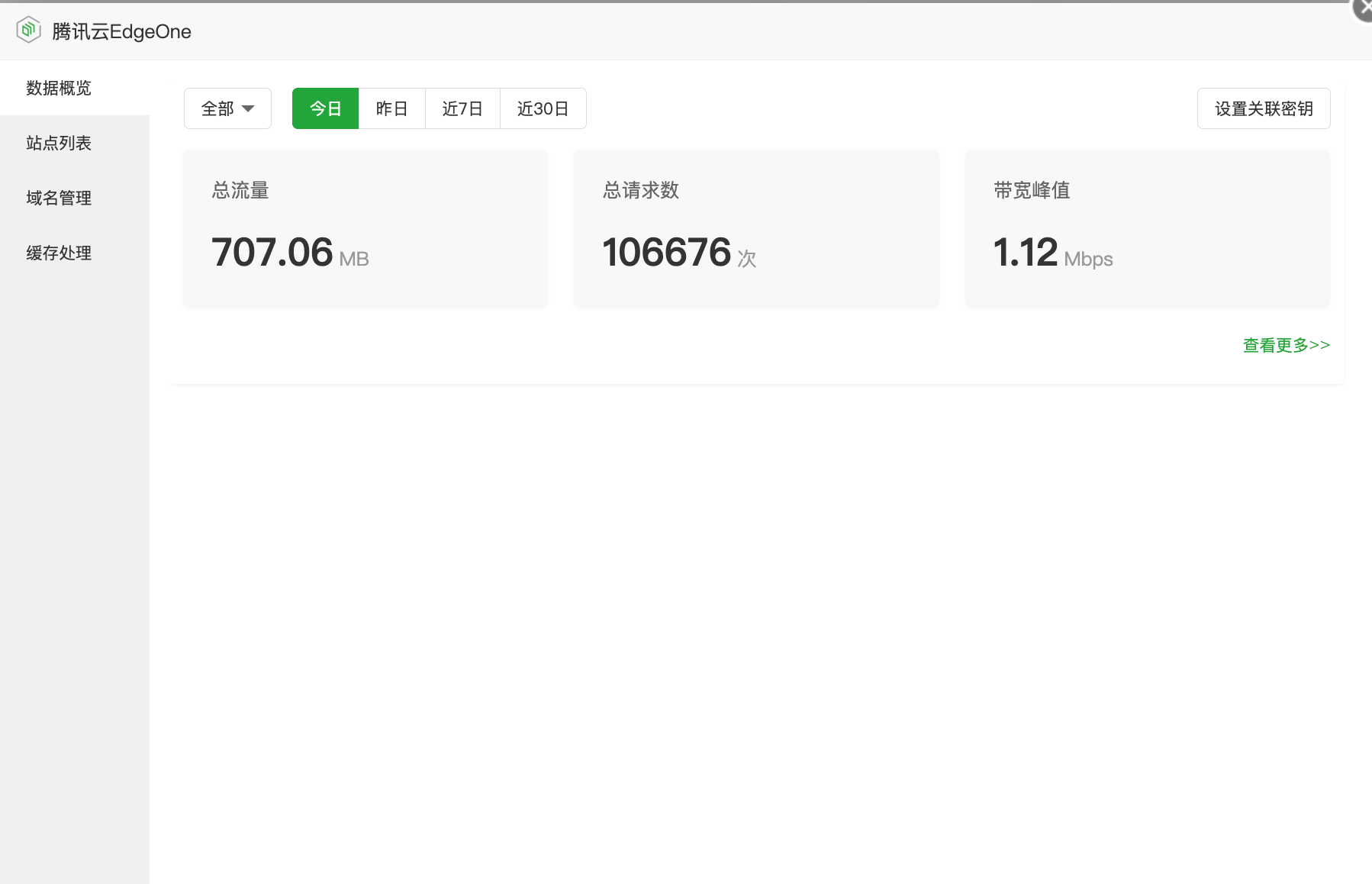Close the EdgeOne panel with the X button
The width and height of the screenshot is (1372, 884).
1364,8
